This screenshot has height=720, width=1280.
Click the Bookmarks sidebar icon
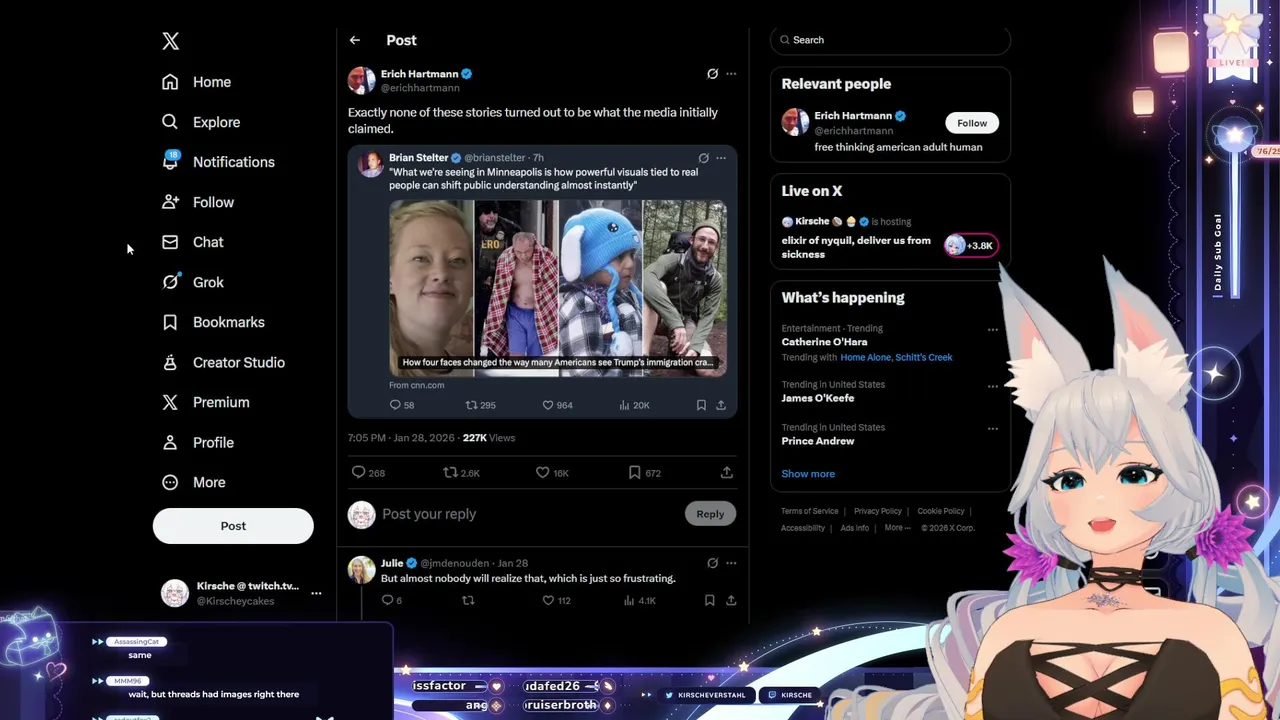pyautogui.click(x=170, y=322)
